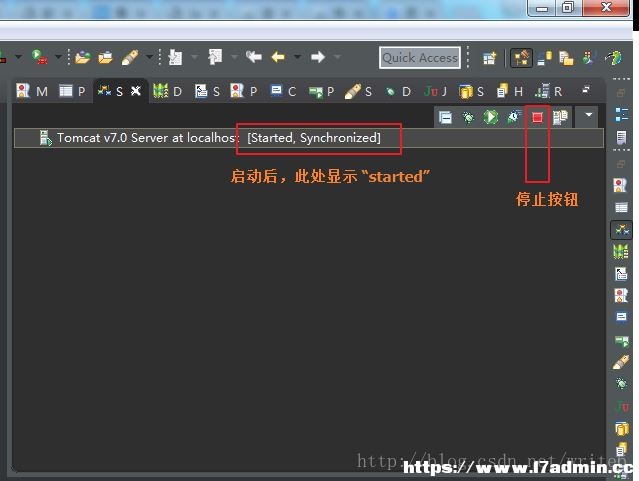Click the highlighted Servers icon in right sidebar
Screen dimensions: 639x481
[x=621, y=230]
